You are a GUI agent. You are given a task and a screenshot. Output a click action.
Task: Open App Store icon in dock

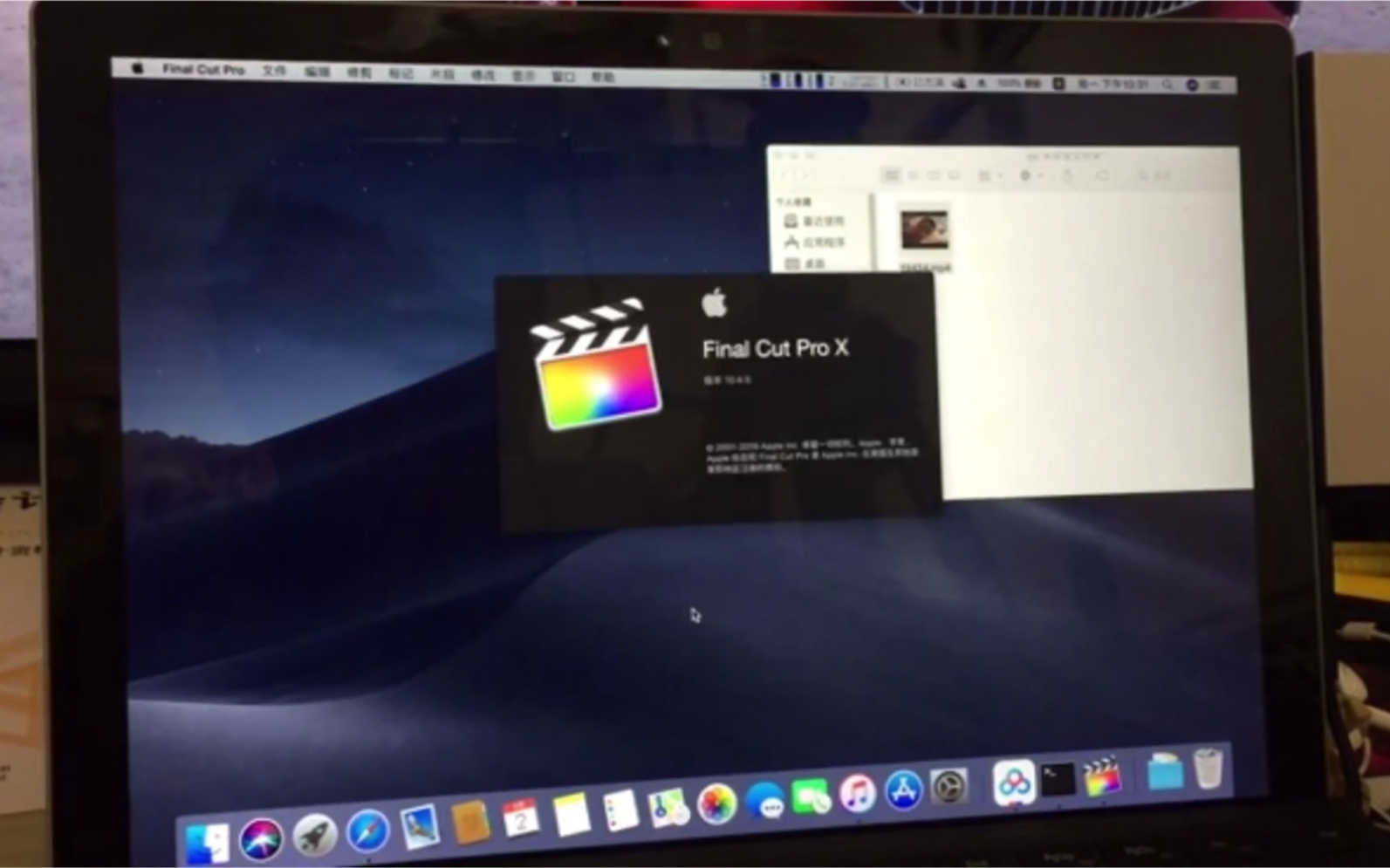click(904, 789)
